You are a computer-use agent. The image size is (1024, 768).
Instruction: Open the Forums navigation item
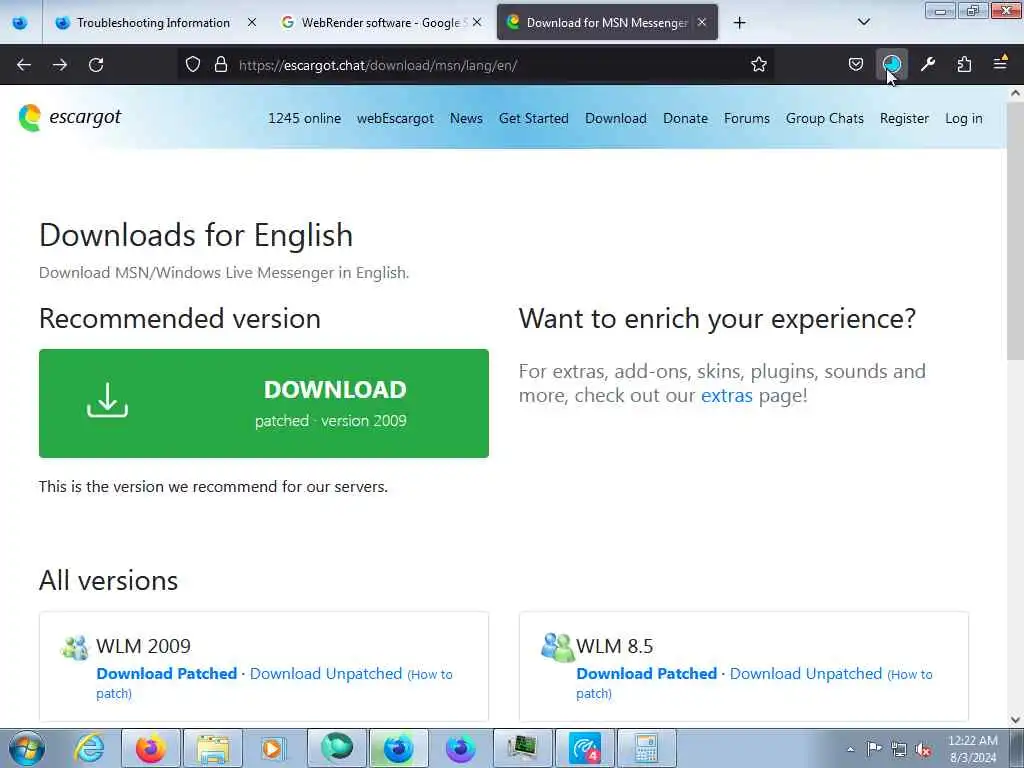tap(746, 119)
